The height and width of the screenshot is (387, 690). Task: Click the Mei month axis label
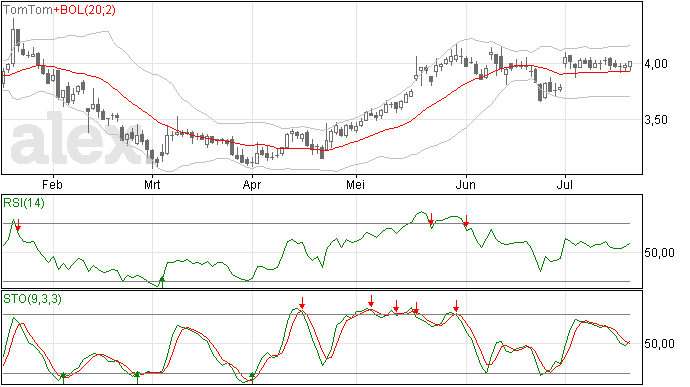[355, 184]
